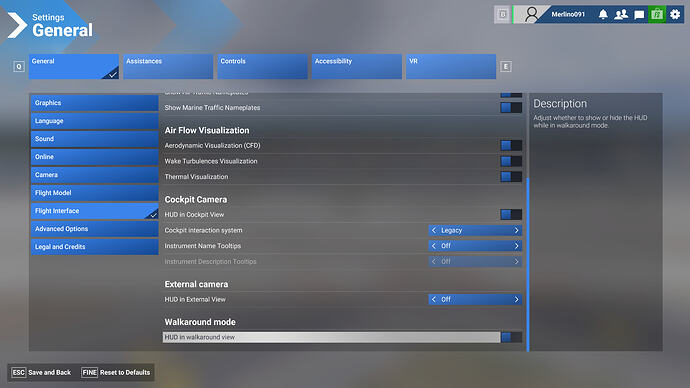690x388 pixels.
Task: Toggle HUD in walkaround view switch
Action: click(x=511, y=337)
